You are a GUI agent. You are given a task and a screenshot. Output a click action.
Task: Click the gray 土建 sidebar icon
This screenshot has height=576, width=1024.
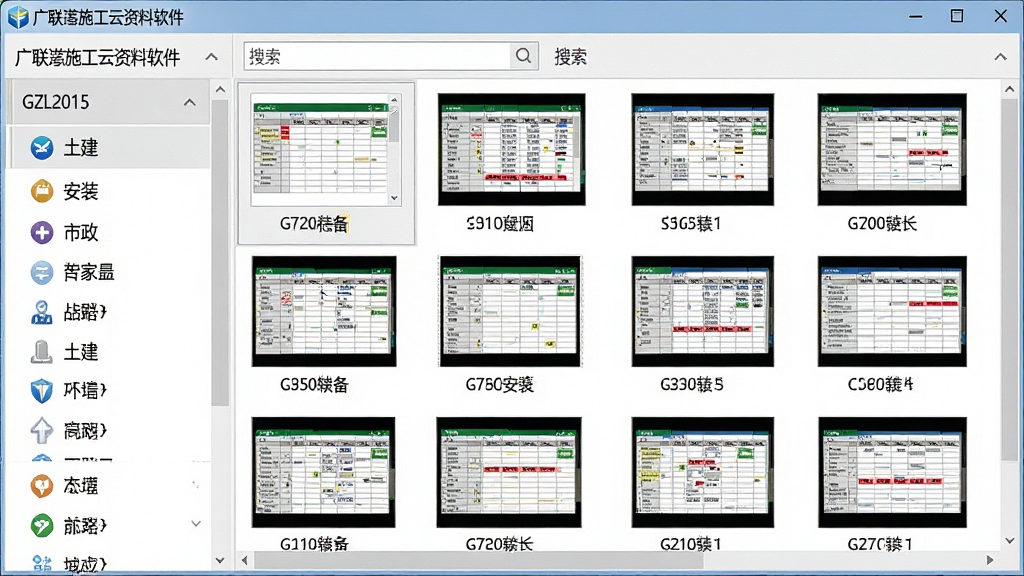click(42, 352)
